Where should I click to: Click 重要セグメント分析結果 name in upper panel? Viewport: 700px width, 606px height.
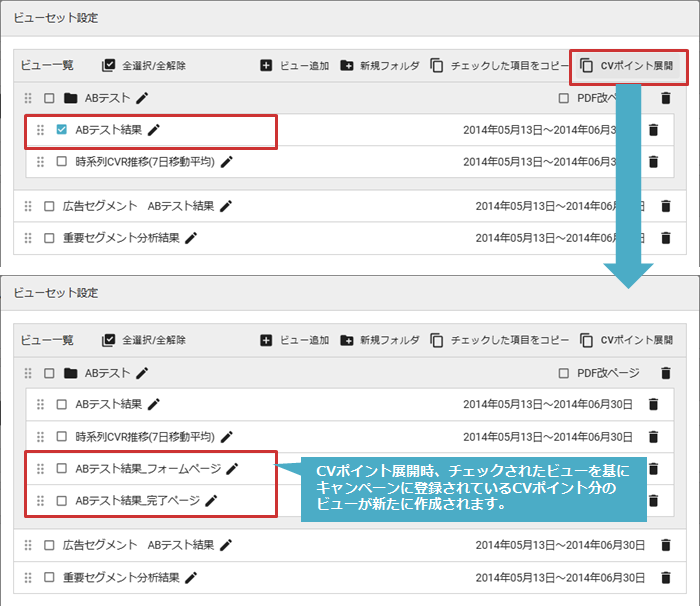pyautogui.click(x=121, y=238)
